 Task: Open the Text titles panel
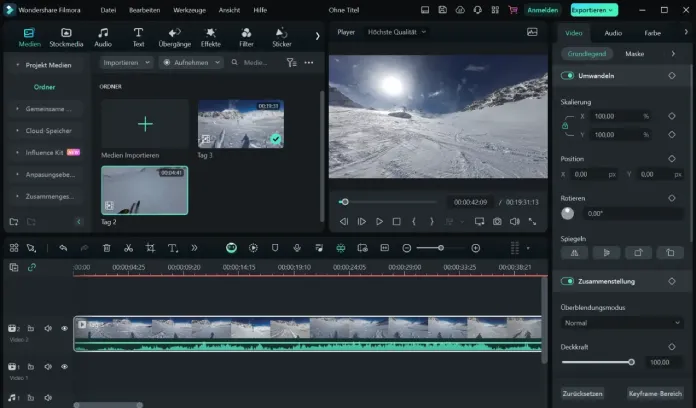138,37
